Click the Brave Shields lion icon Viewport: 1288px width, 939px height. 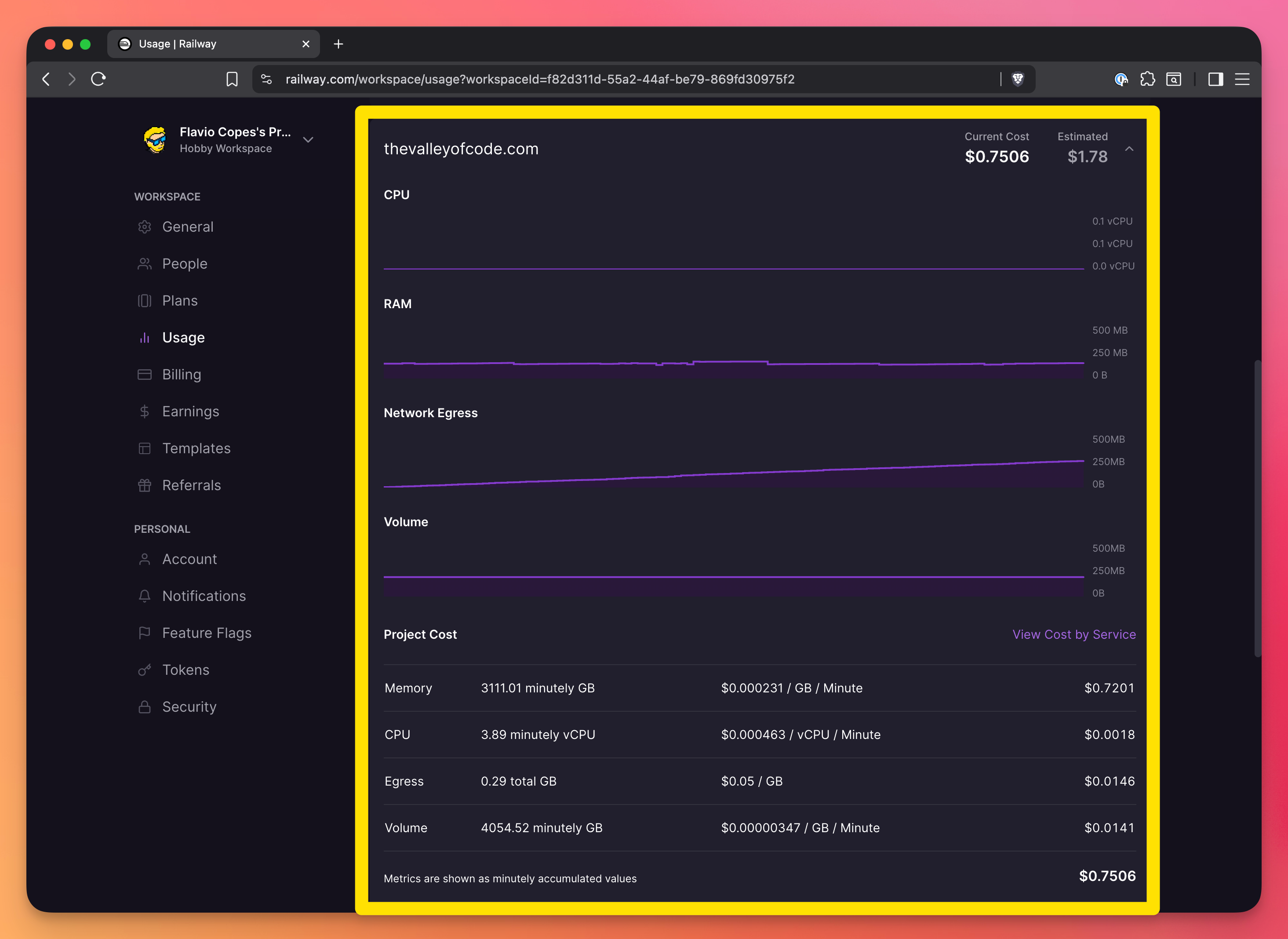pos(1018,79)
